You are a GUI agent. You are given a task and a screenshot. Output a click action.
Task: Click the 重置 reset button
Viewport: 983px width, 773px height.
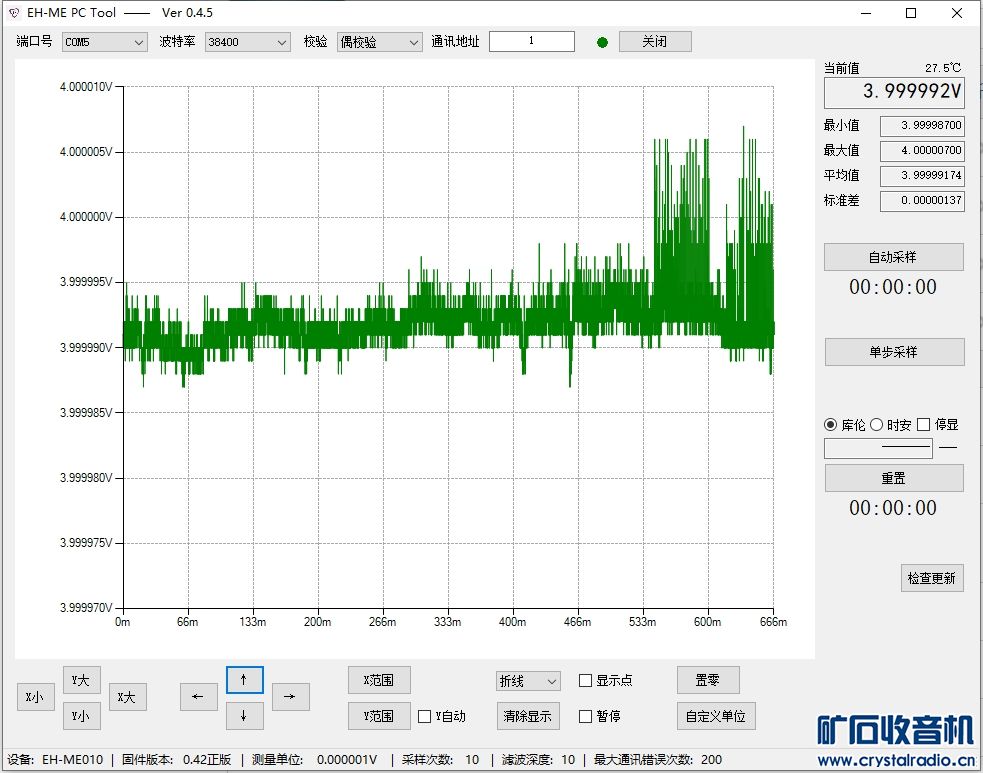click(x=894, y=478)
